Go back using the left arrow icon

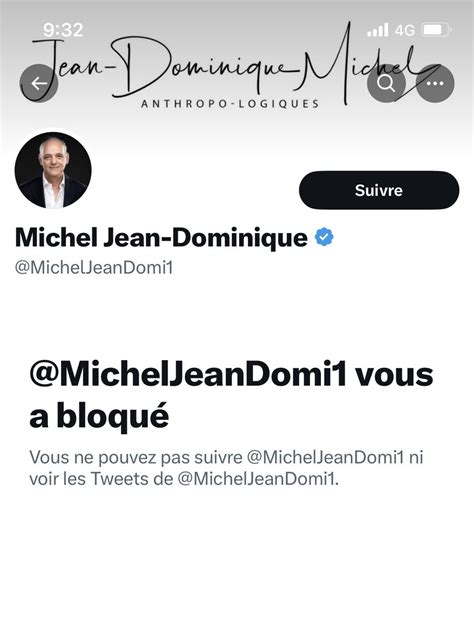pyautogui.click(x=39, y=83)
